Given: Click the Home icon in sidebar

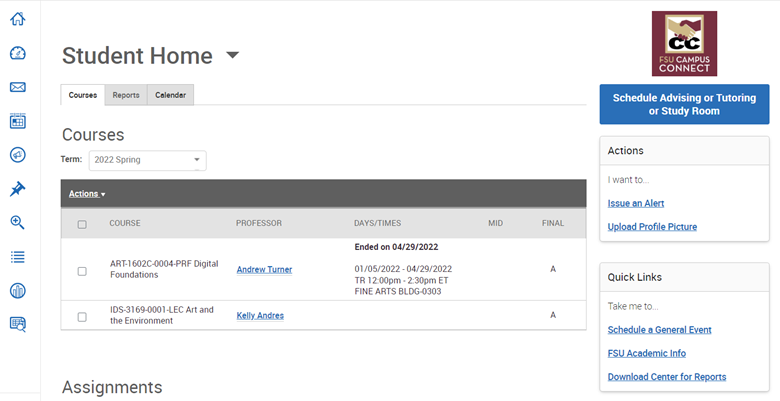Looking at the screenshot, I should (17, 19).
